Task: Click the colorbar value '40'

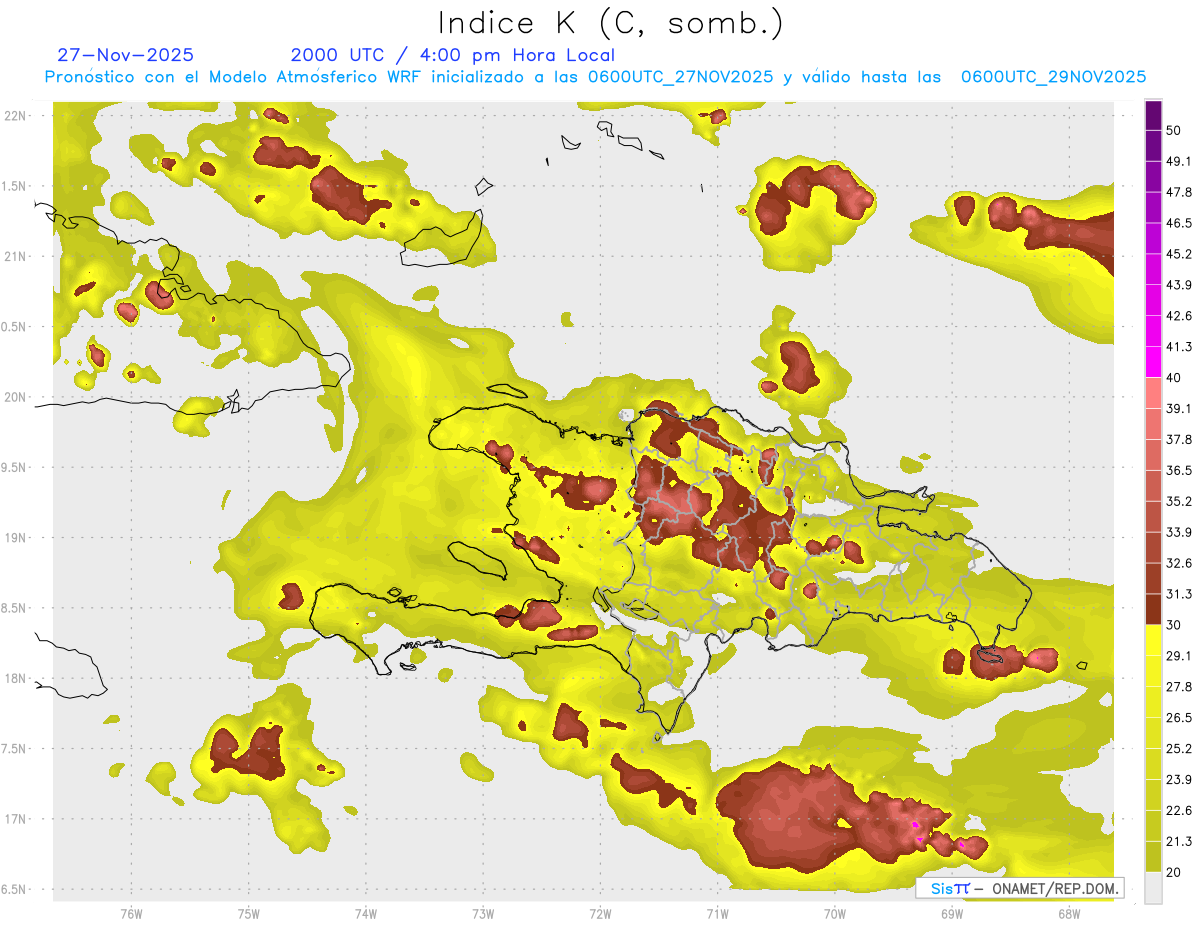Action: point(1173,378)
